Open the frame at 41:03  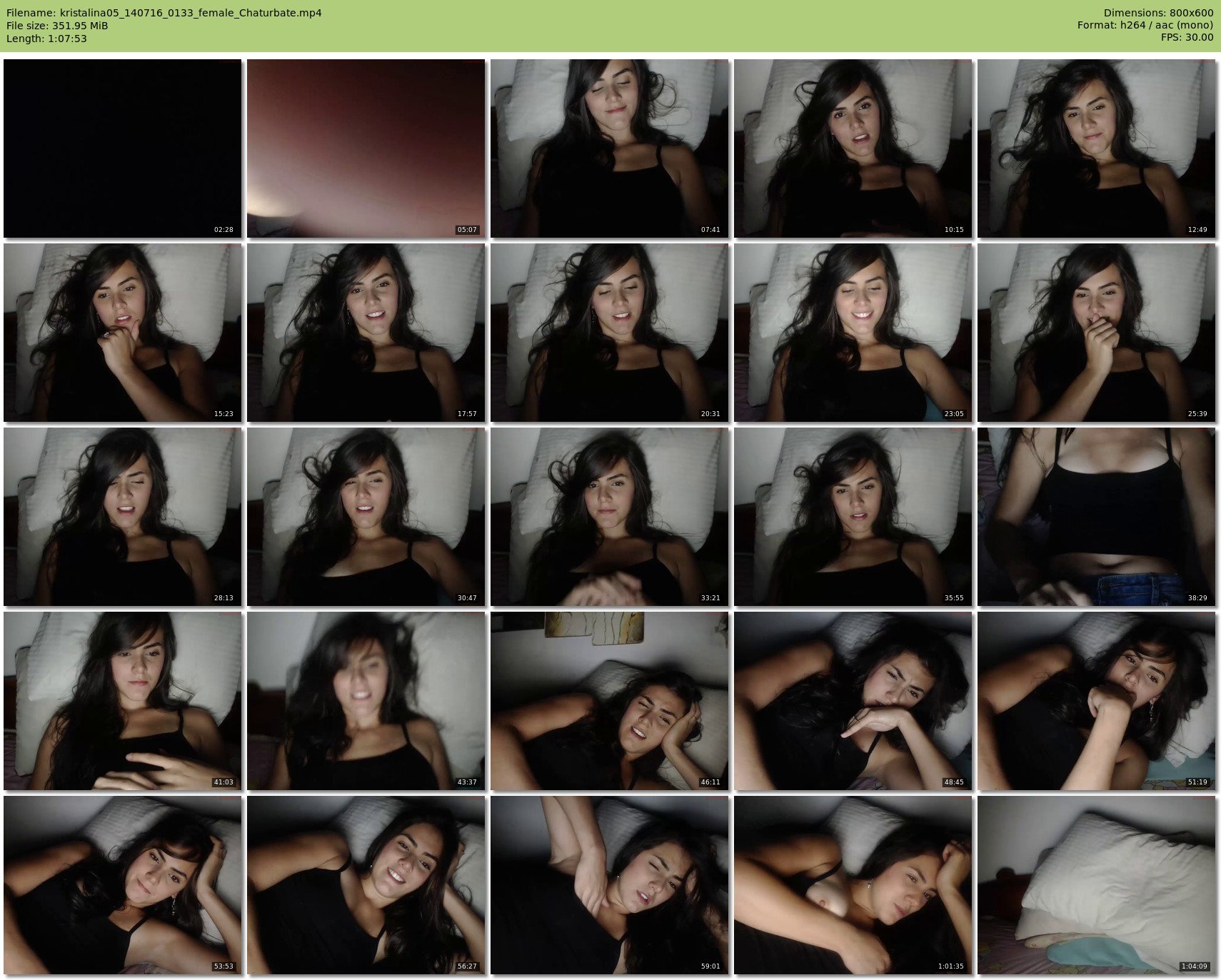coord(123,701)
